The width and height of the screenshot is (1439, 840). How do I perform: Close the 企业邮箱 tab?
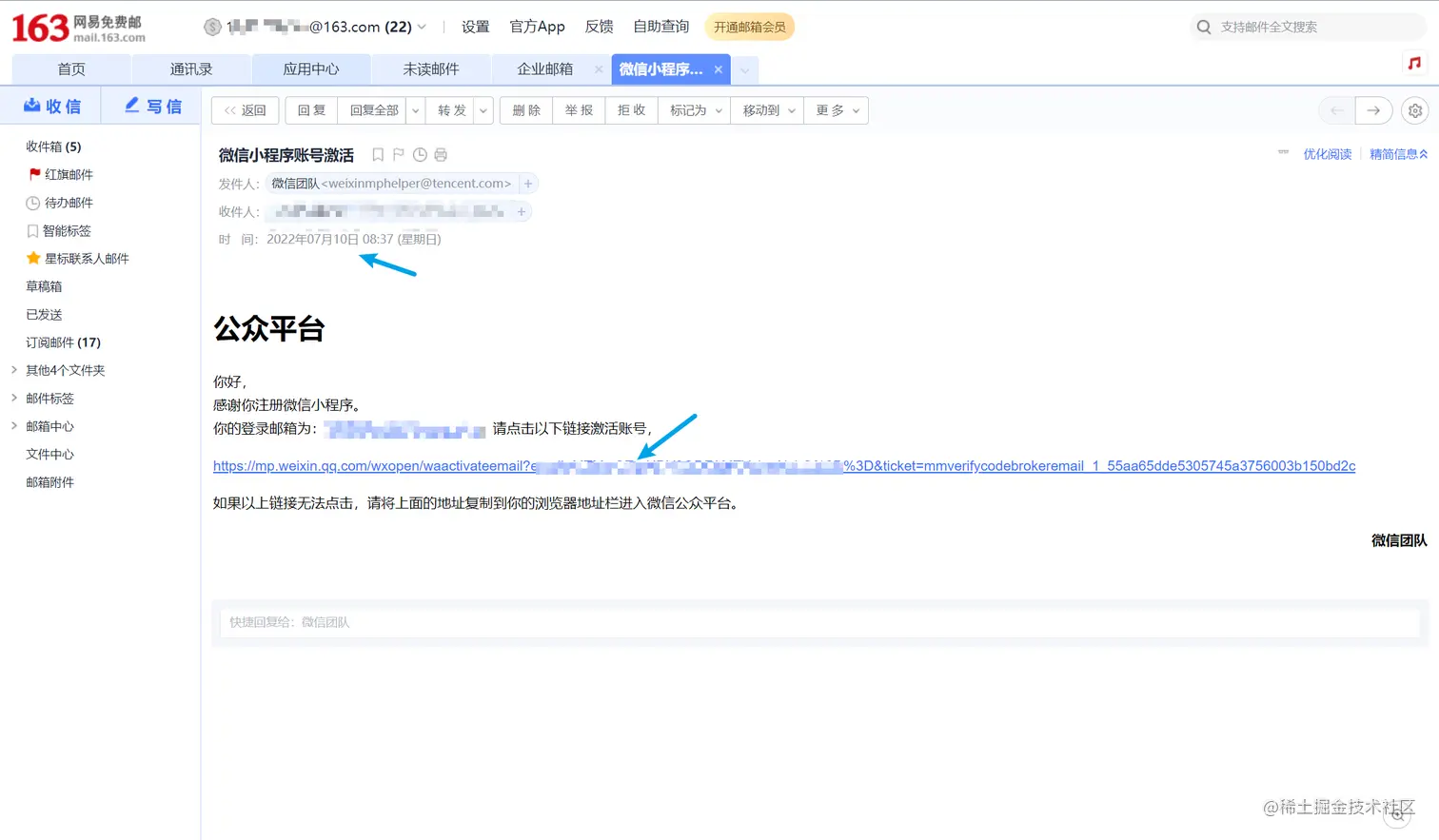tap(599, 68)
